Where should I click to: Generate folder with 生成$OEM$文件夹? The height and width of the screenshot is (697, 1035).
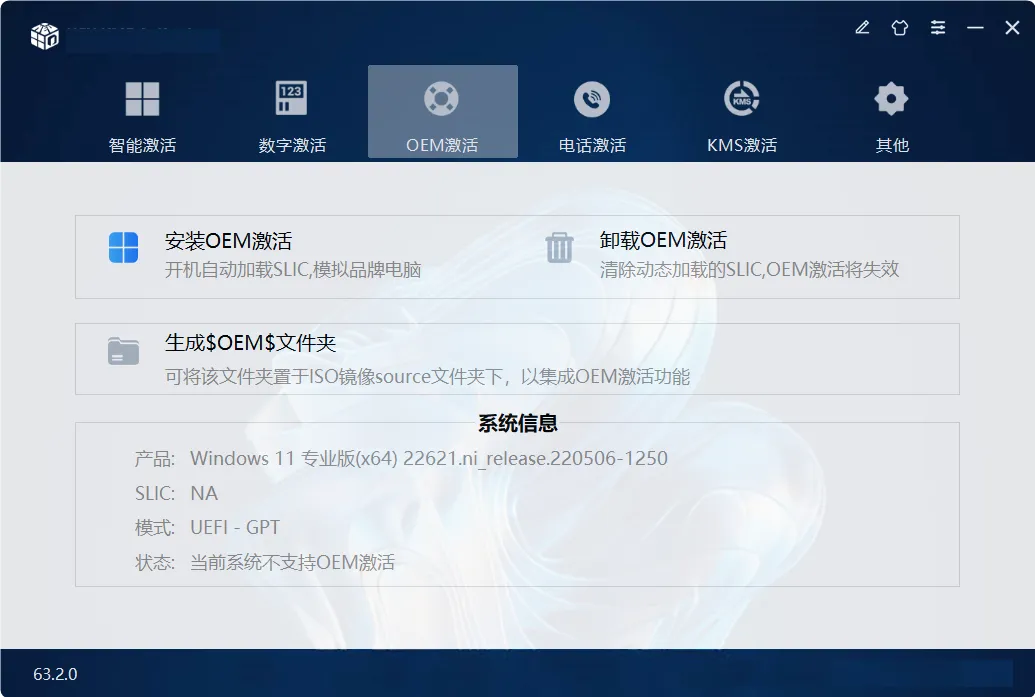coord(250,343)
